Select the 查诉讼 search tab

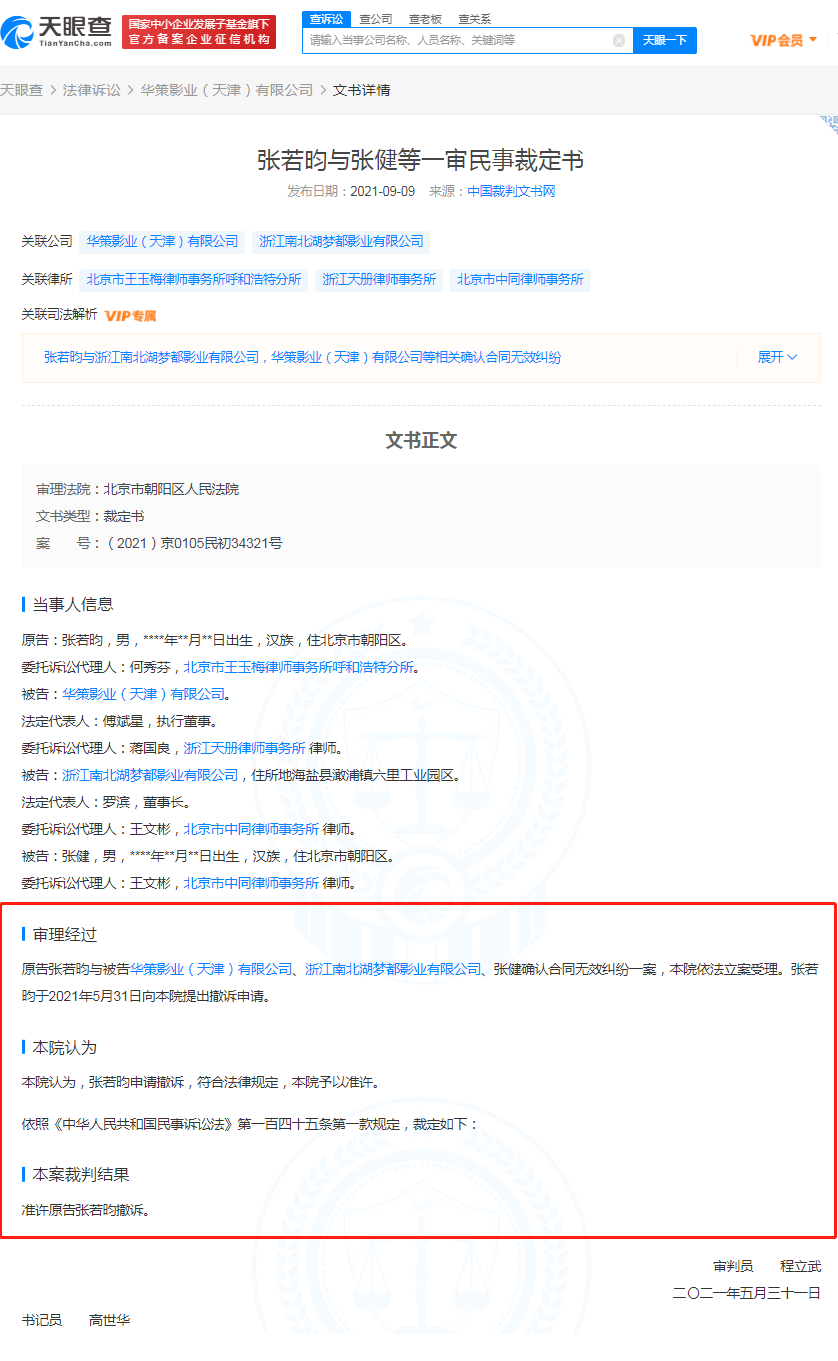(326, 19)
